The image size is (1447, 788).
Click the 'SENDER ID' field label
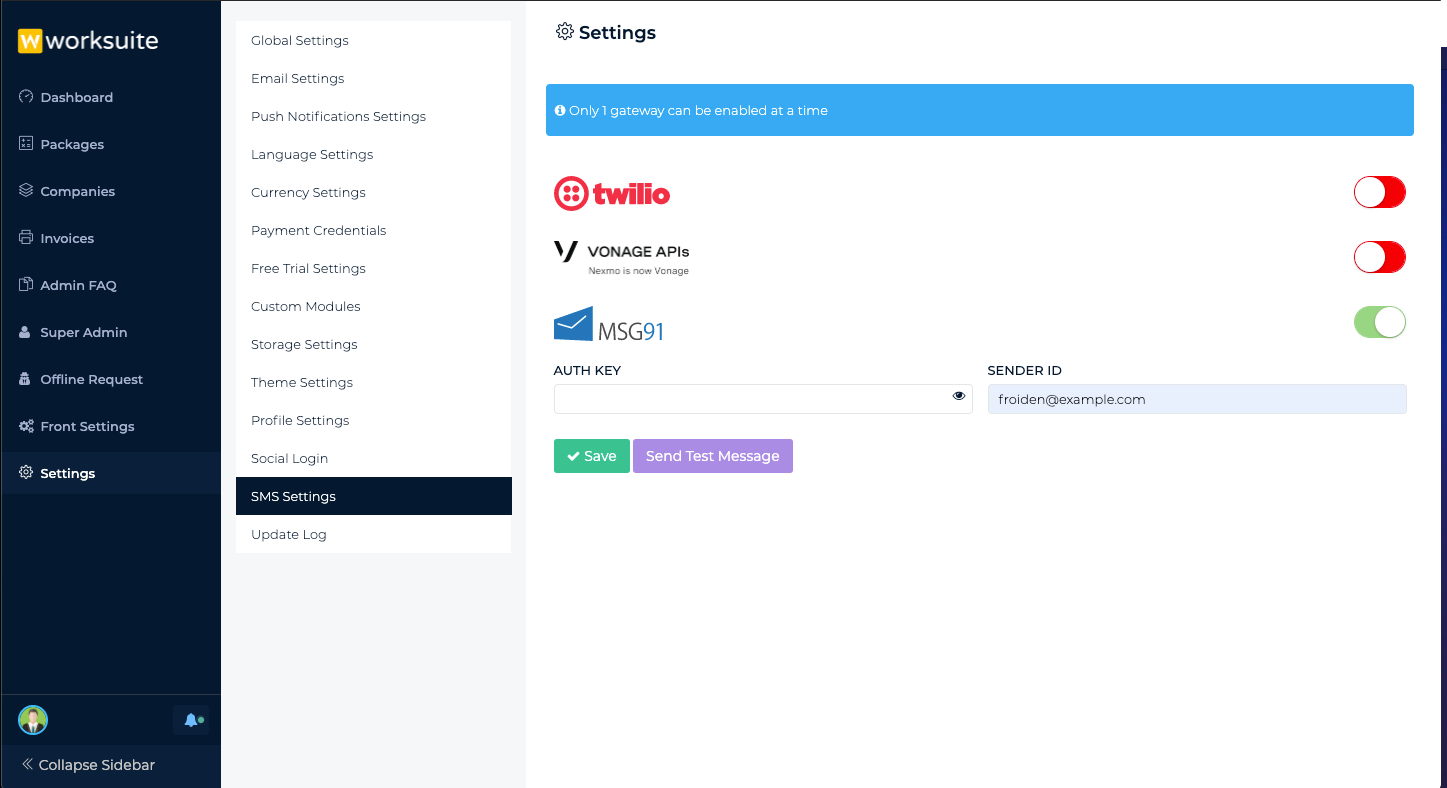tap(1025, 370)
